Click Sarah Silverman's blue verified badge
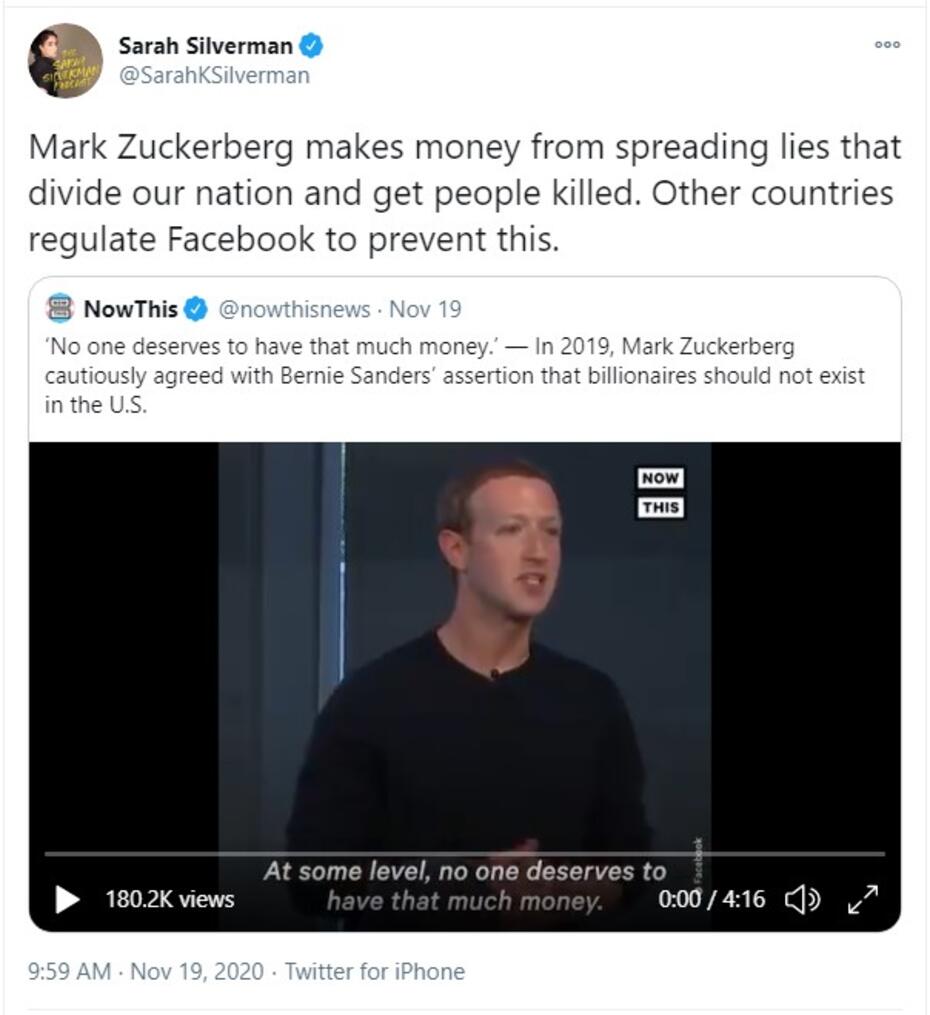 pos(311,45)
